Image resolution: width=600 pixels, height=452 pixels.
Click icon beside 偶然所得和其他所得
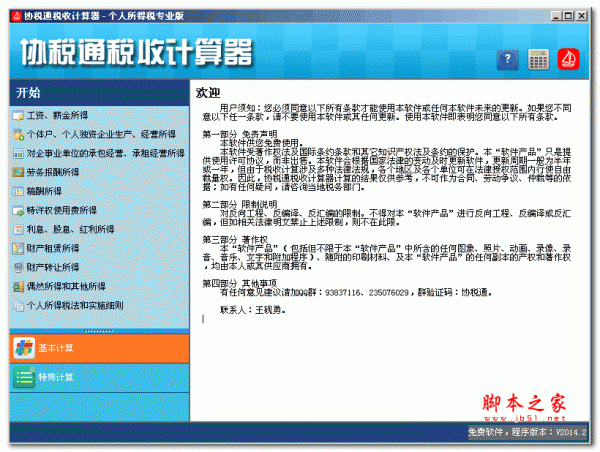coord(18,286)
